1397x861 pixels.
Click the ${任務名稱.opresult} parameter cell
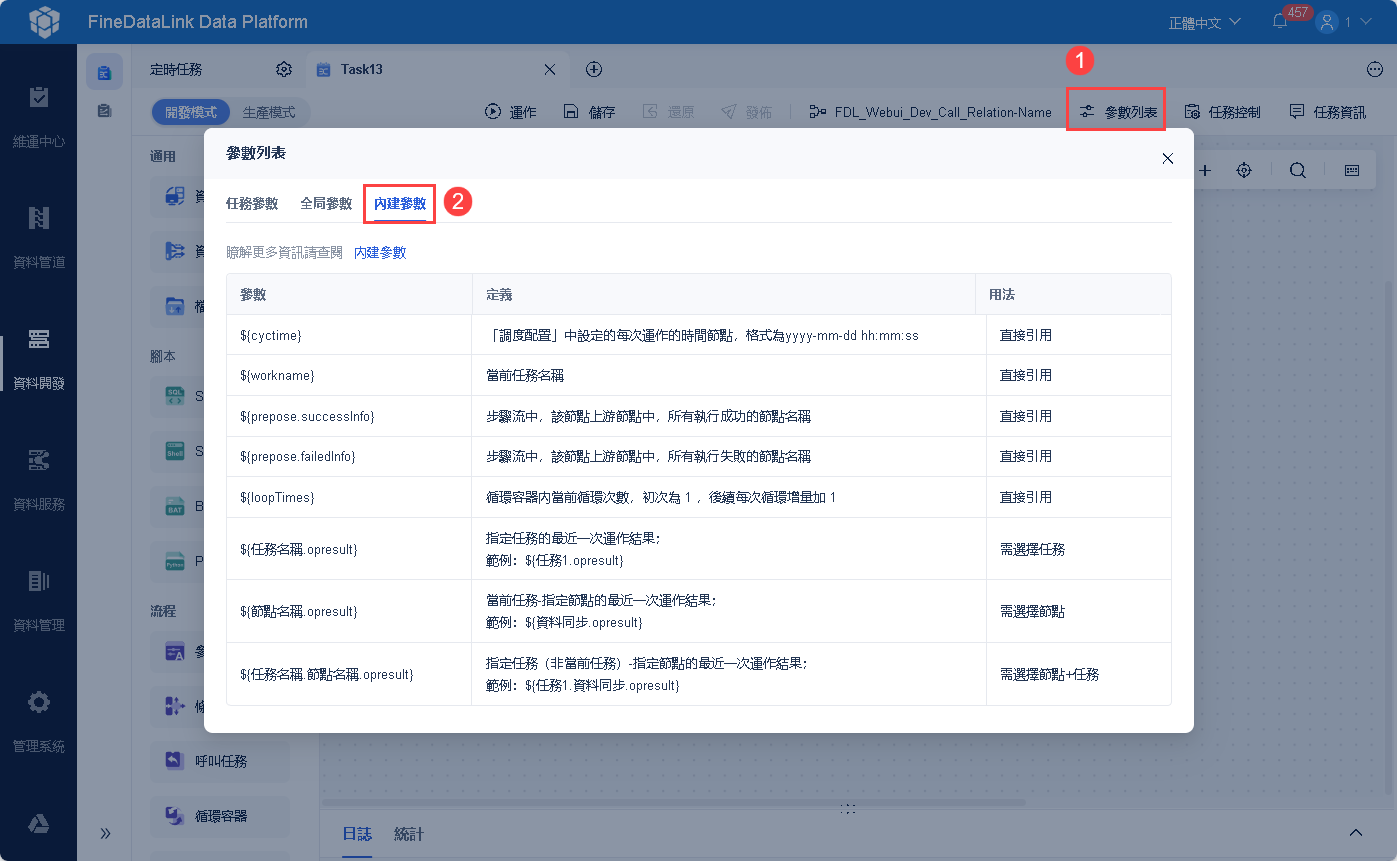coord(349,549)
